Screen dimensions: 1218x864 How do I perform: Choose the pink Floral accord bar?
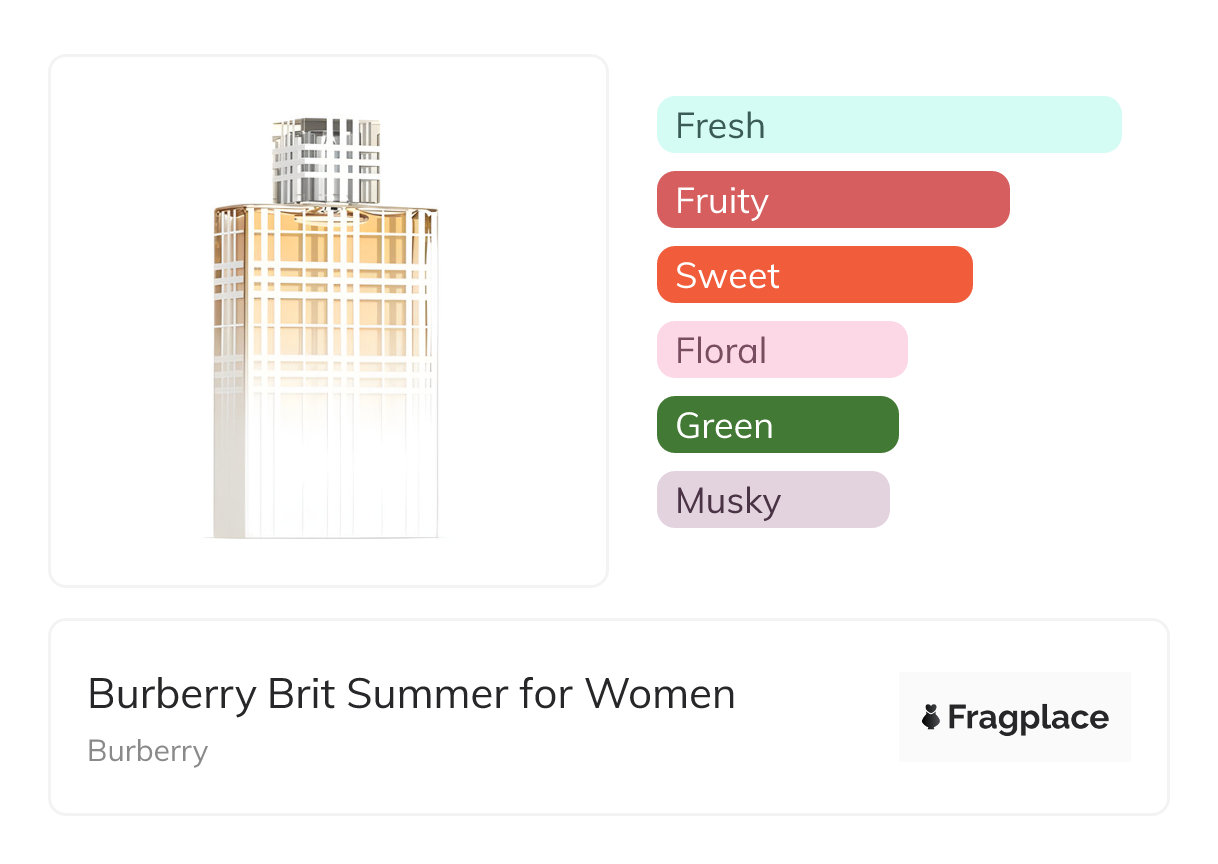(782, 350)
